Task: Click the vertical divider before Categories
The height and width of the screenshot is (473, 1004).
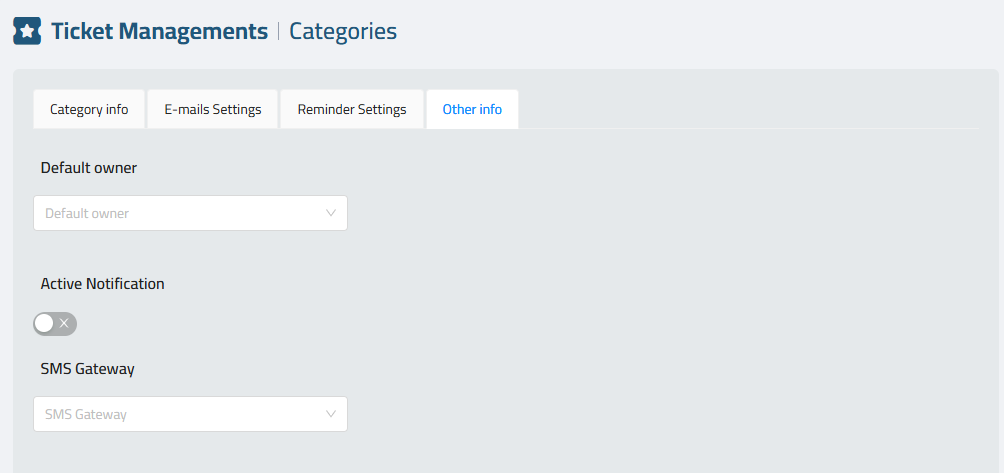Action: (x=279, y=31)
